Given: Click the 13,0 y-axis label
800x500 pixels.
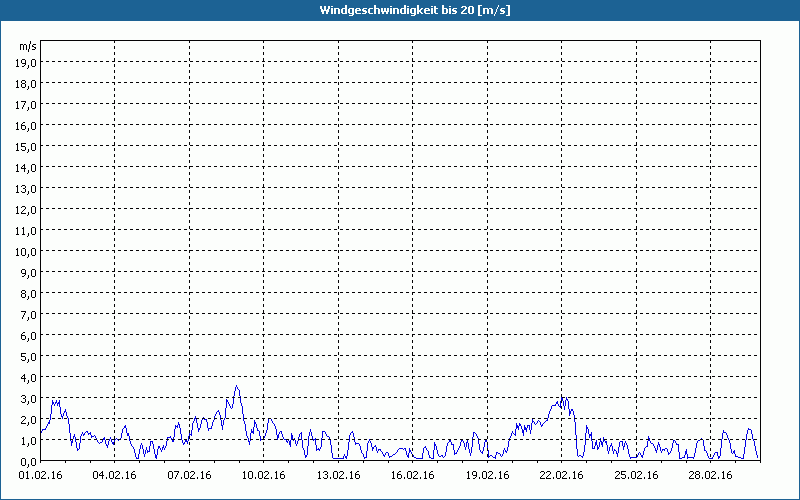Looking at the screenshot, I should pyautogui.click(x=26, y=189).
